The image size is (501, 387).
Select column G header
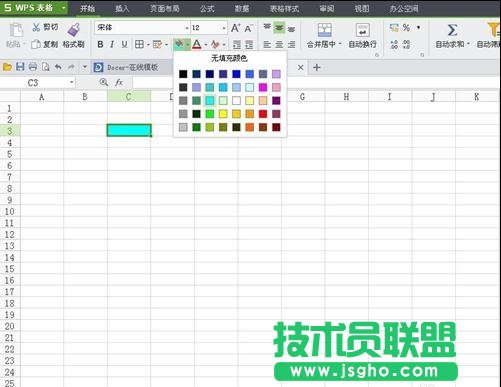(x=302, y=97)
